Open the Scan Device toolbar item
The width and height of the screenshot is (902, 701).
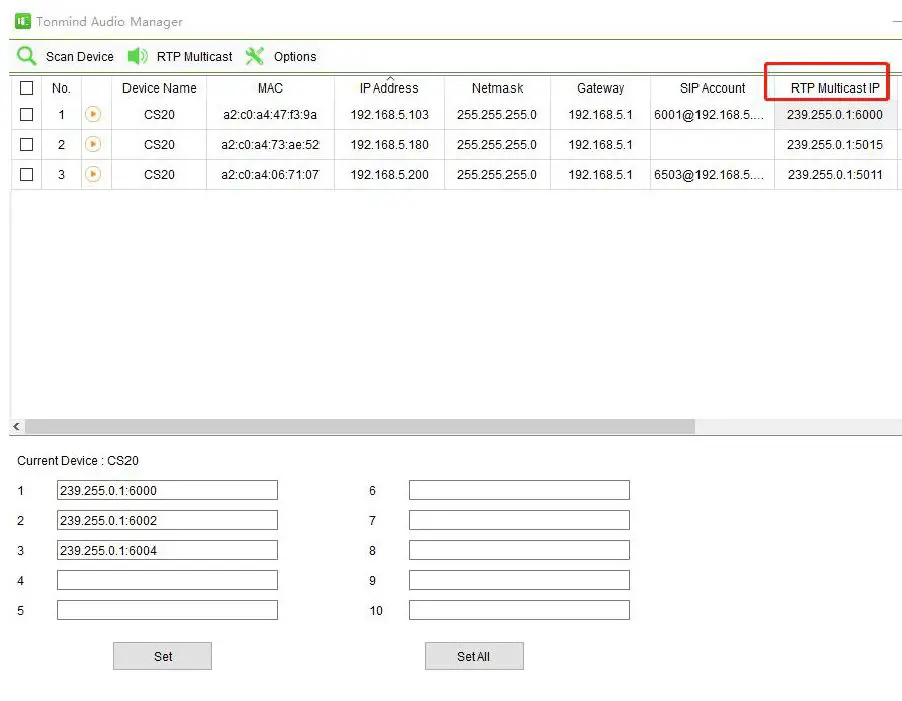[x=65, y=56]
